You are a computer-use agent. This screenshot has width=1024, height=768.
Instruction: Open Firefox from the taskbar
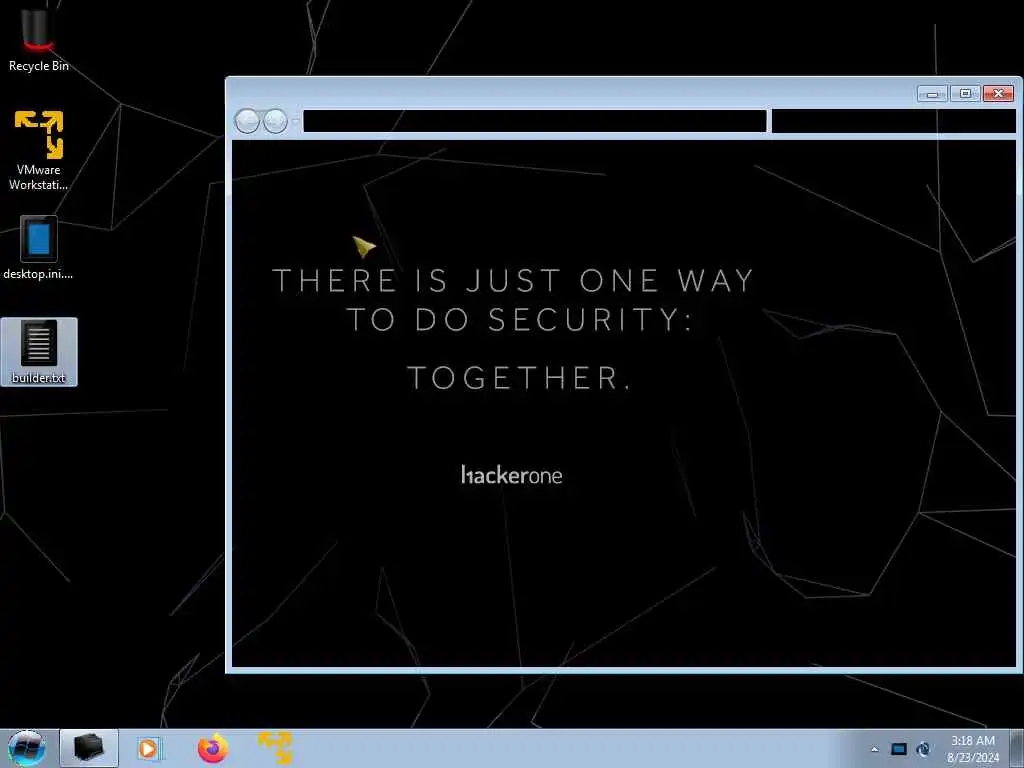tap(213, 748)
